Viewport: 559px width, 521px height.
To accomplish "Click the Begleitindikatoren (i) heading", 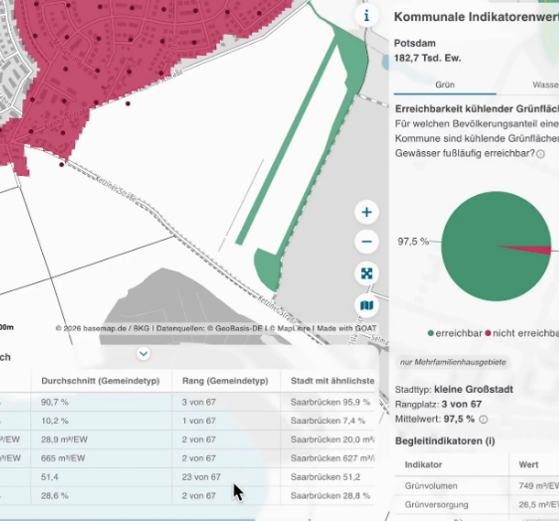I will tap(445, 441).
